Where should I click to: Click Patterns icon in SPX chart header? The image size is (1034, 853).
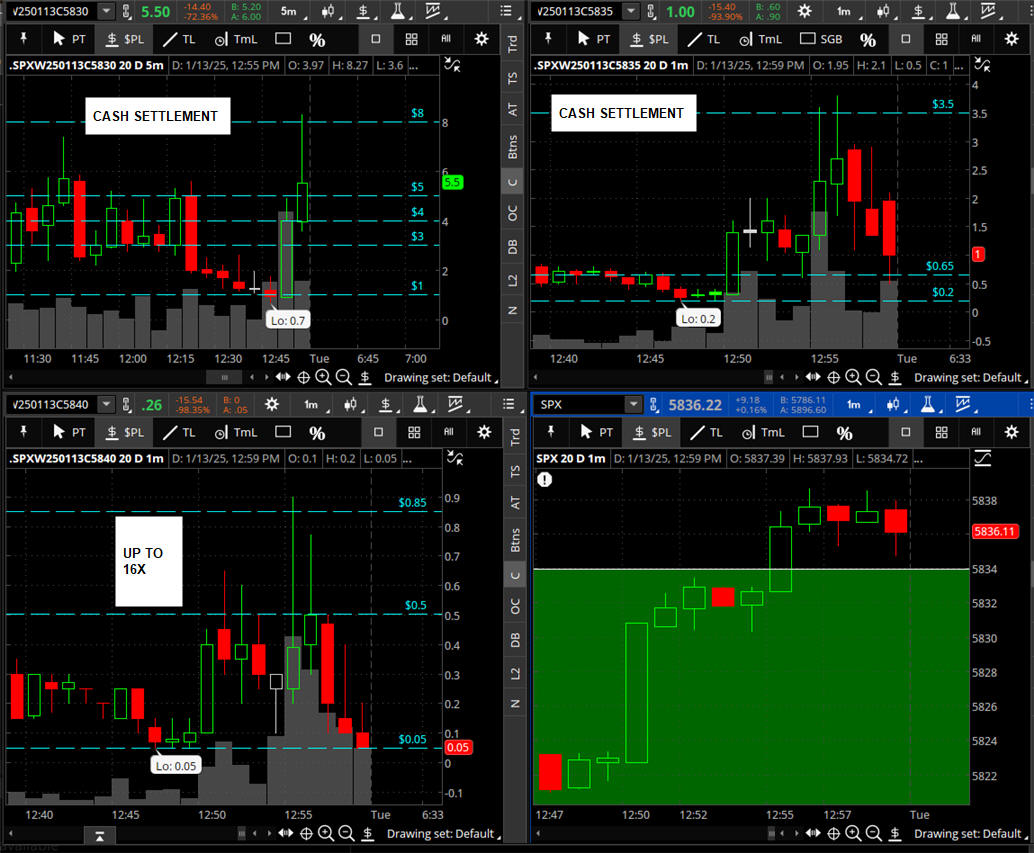pos(963,404)
